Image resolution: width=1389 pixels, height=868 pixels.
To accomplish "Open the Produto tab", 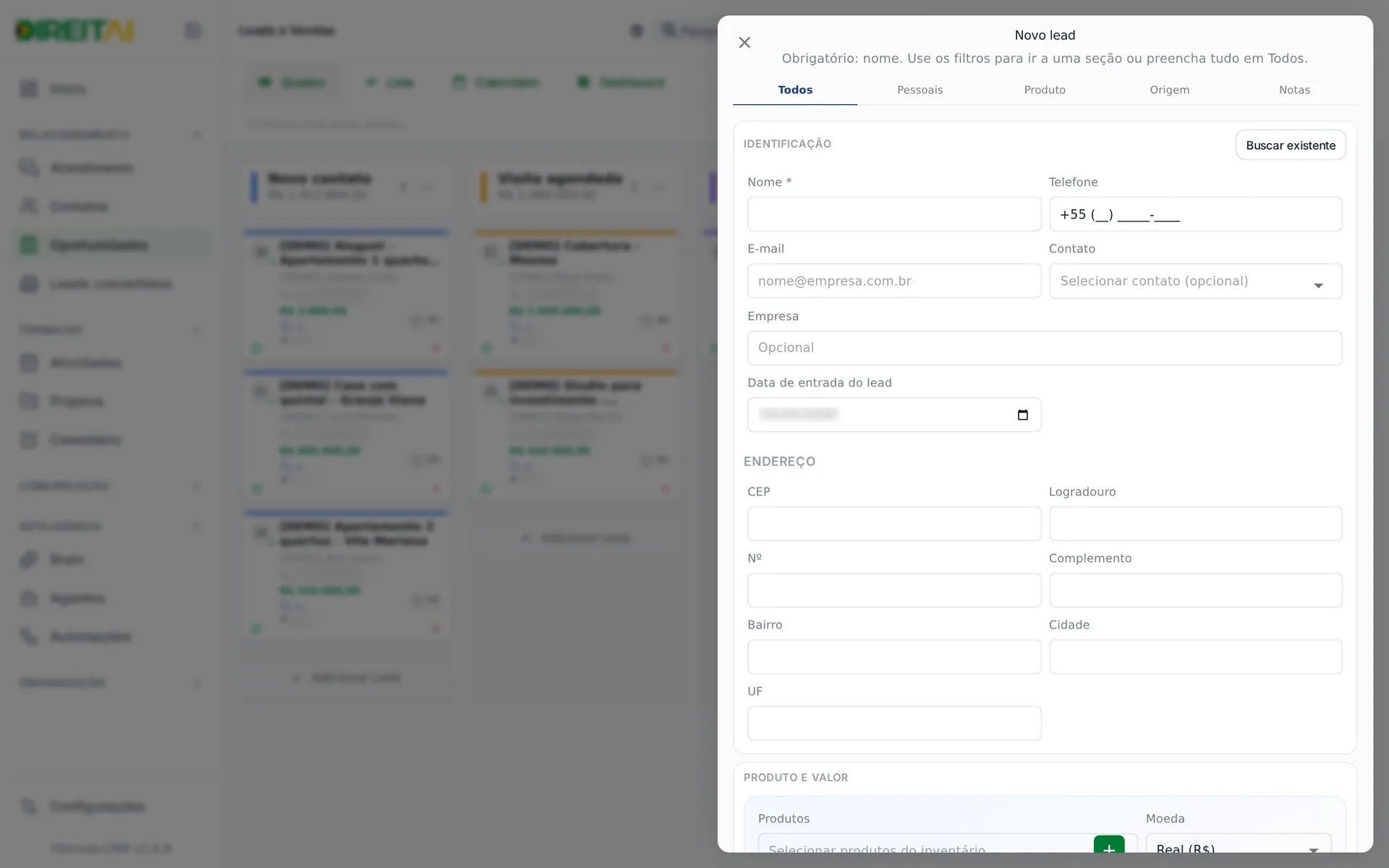I will coord(1045,90).
